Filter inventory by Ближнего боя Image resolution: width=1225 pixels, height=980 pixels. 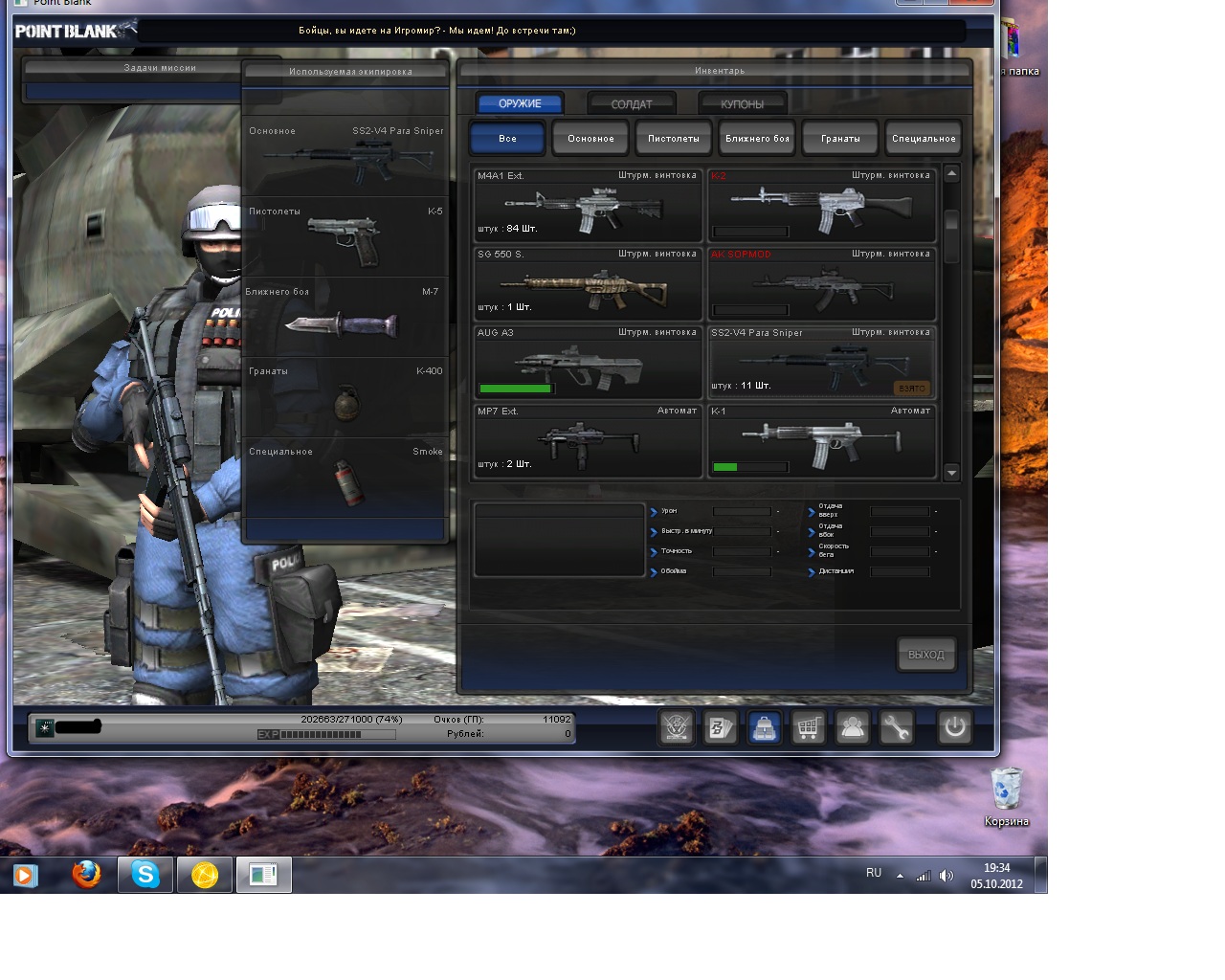pos(757,138)
